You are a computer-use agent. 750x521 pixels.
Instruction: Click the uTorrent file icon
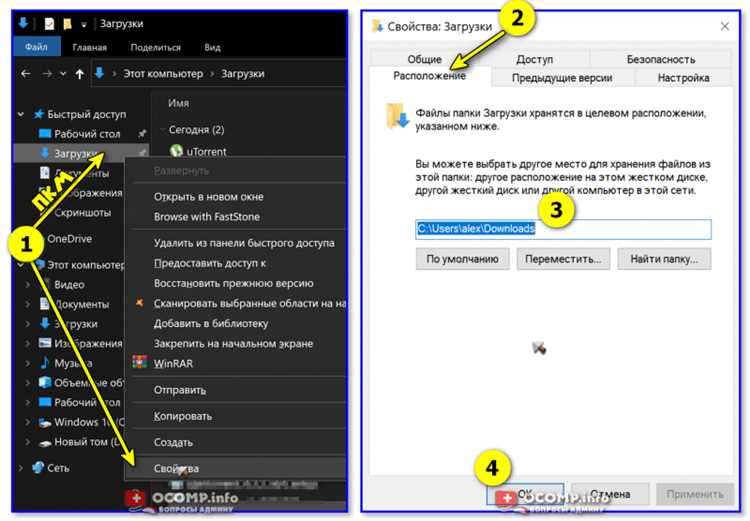click(176, 151)
